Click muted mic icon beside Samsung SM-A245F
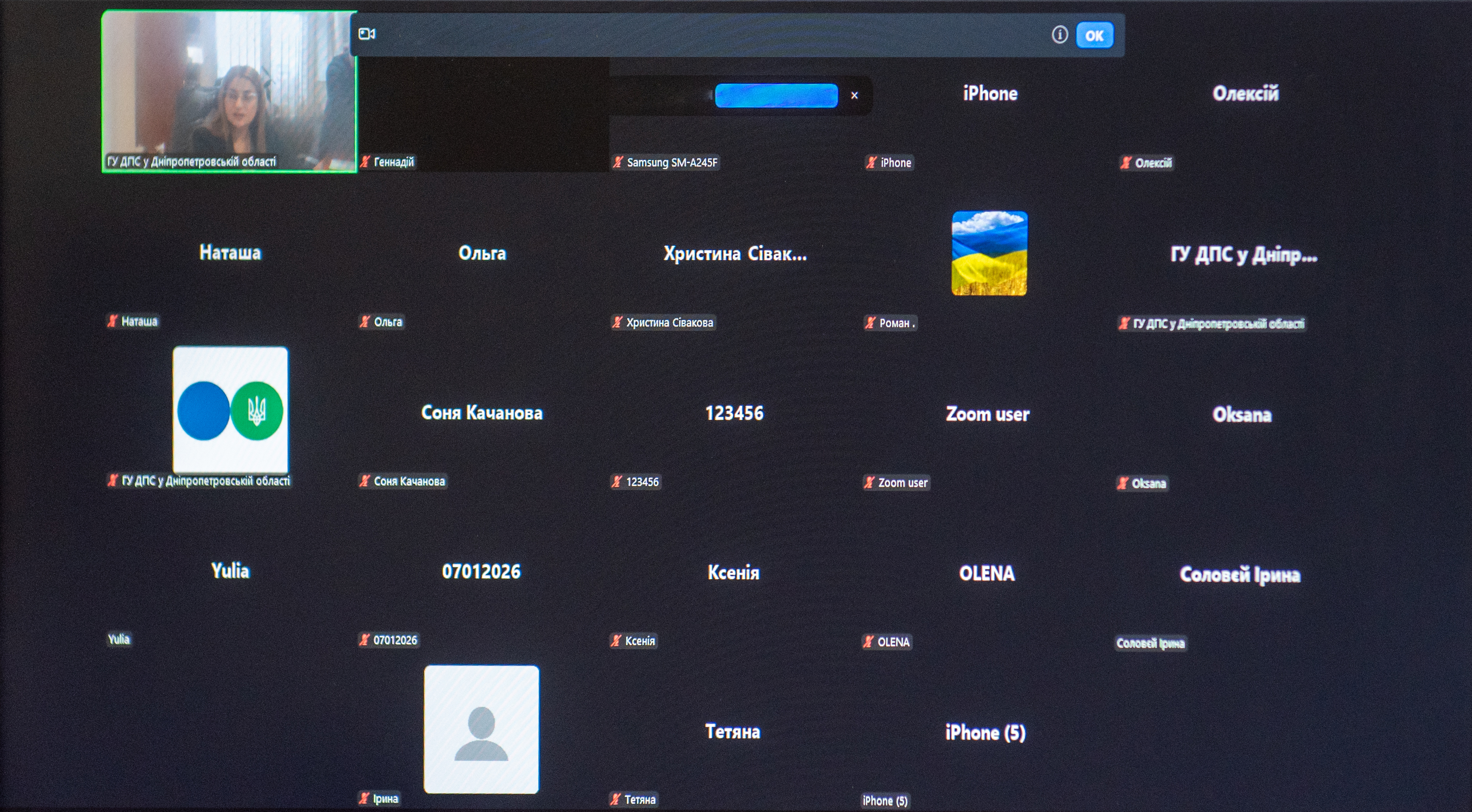 click(618, 162)
